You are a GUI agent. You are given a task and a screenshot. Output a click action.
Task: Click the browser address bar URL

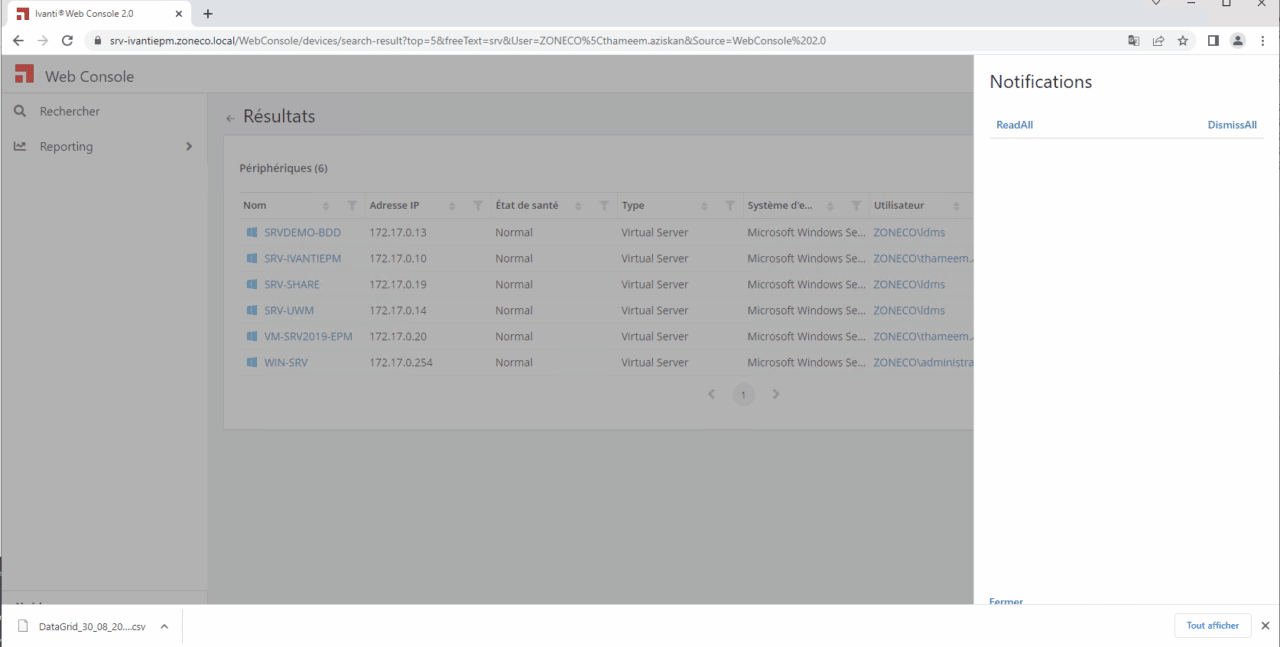pyautogui.click(x=468, y=41)
